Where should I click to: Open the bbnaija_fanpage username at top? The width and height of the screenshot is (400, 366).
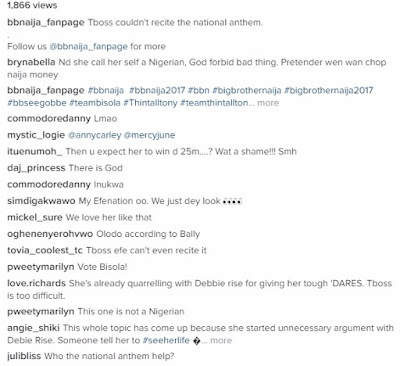[46, 23]
